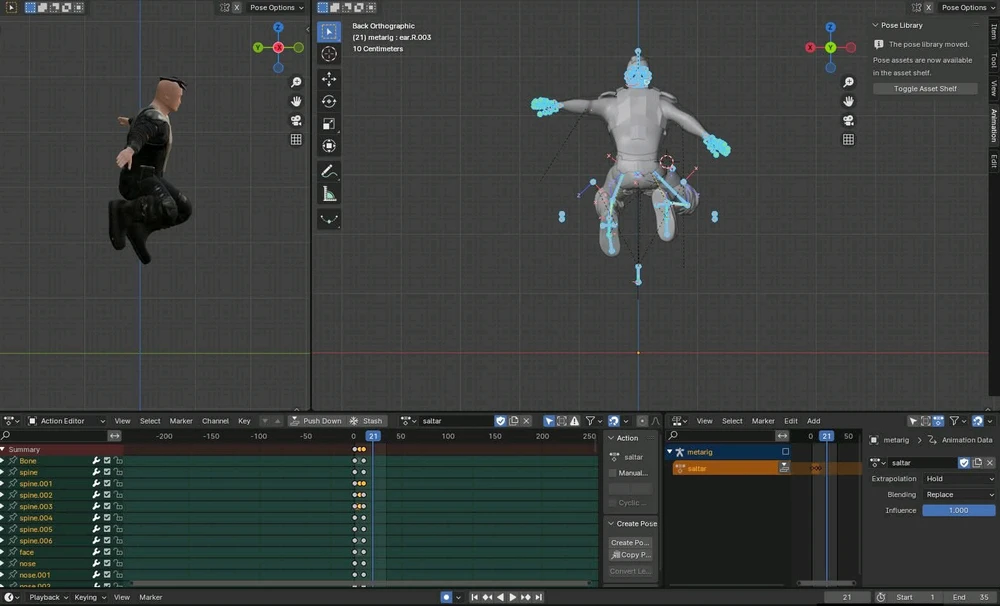Open Pose Options in right viewport

[967, 8]
